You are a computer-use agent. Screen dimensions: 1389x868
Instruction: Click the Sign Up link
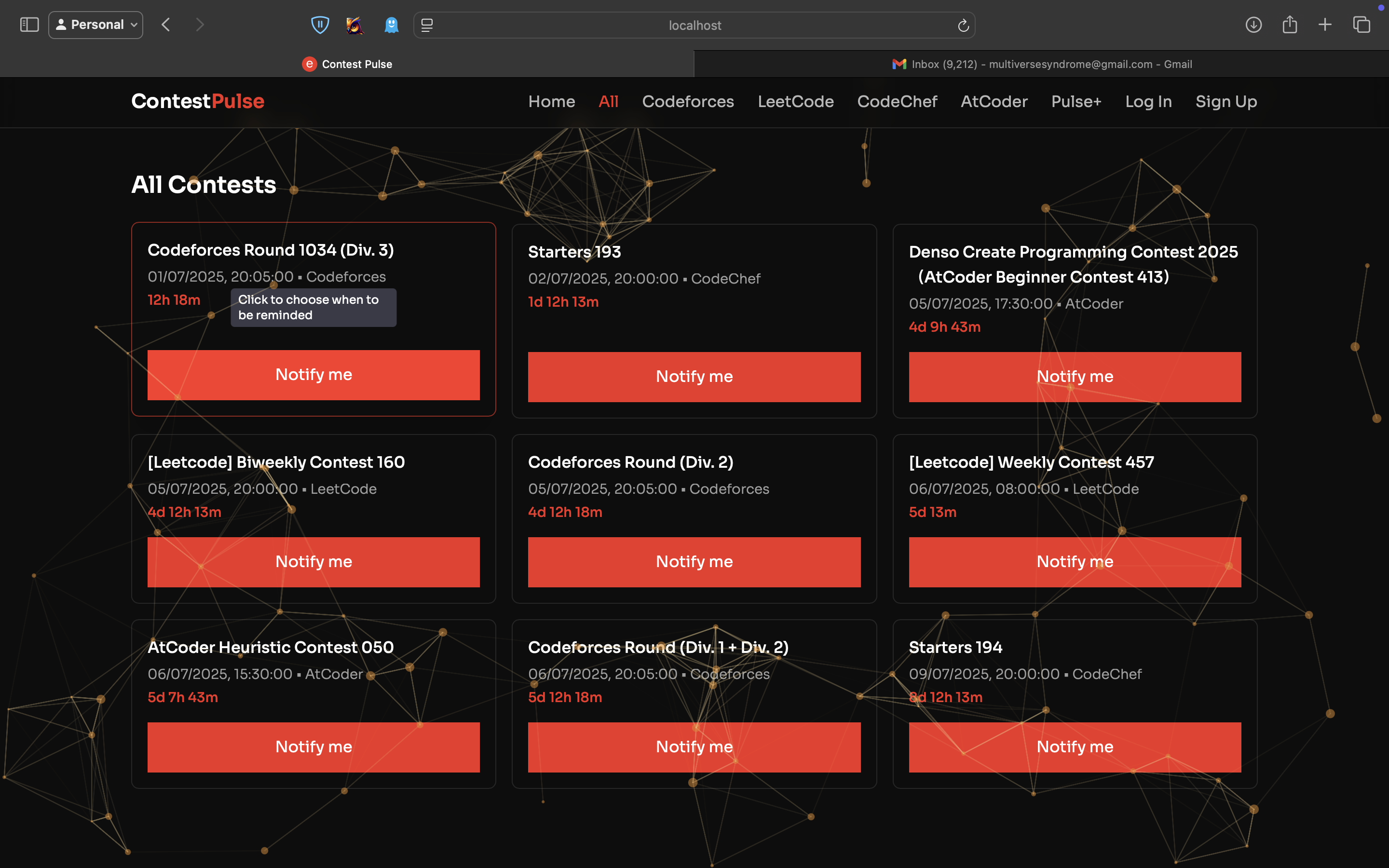tap(1226, 102)
